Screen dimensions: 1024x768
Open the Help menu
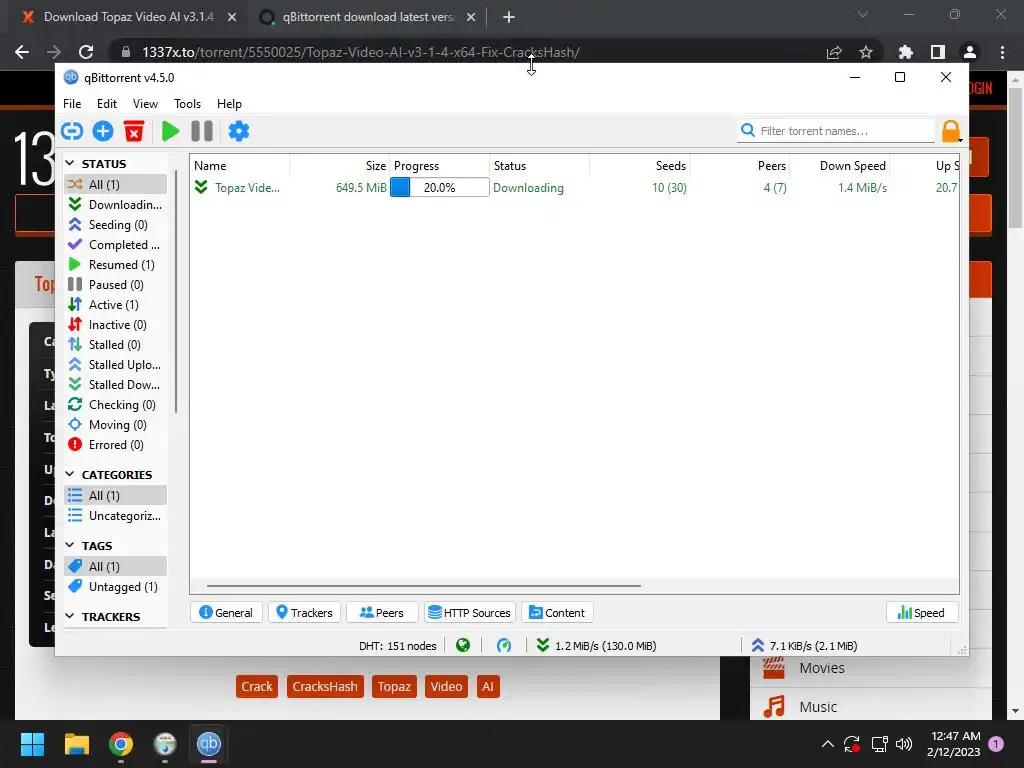pos(229,104)
